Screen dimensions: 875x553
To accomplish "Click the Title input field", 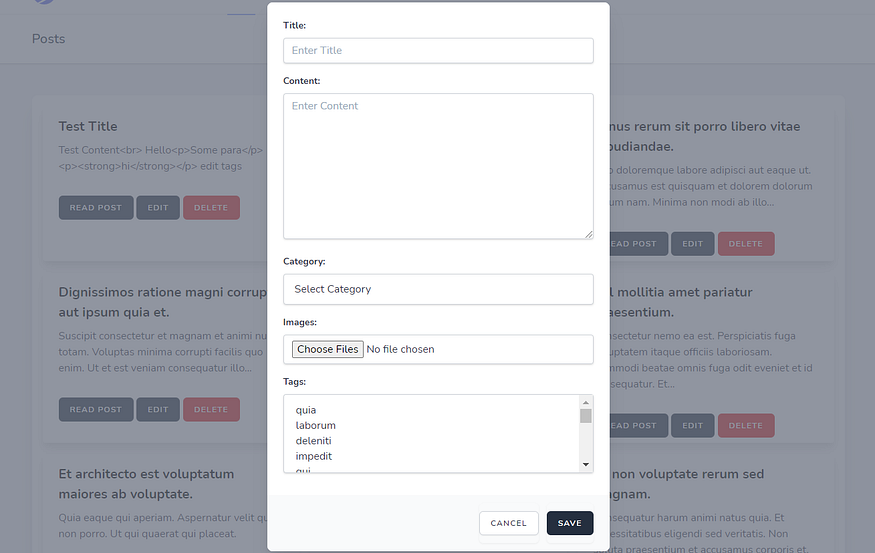I will [438, 51].
